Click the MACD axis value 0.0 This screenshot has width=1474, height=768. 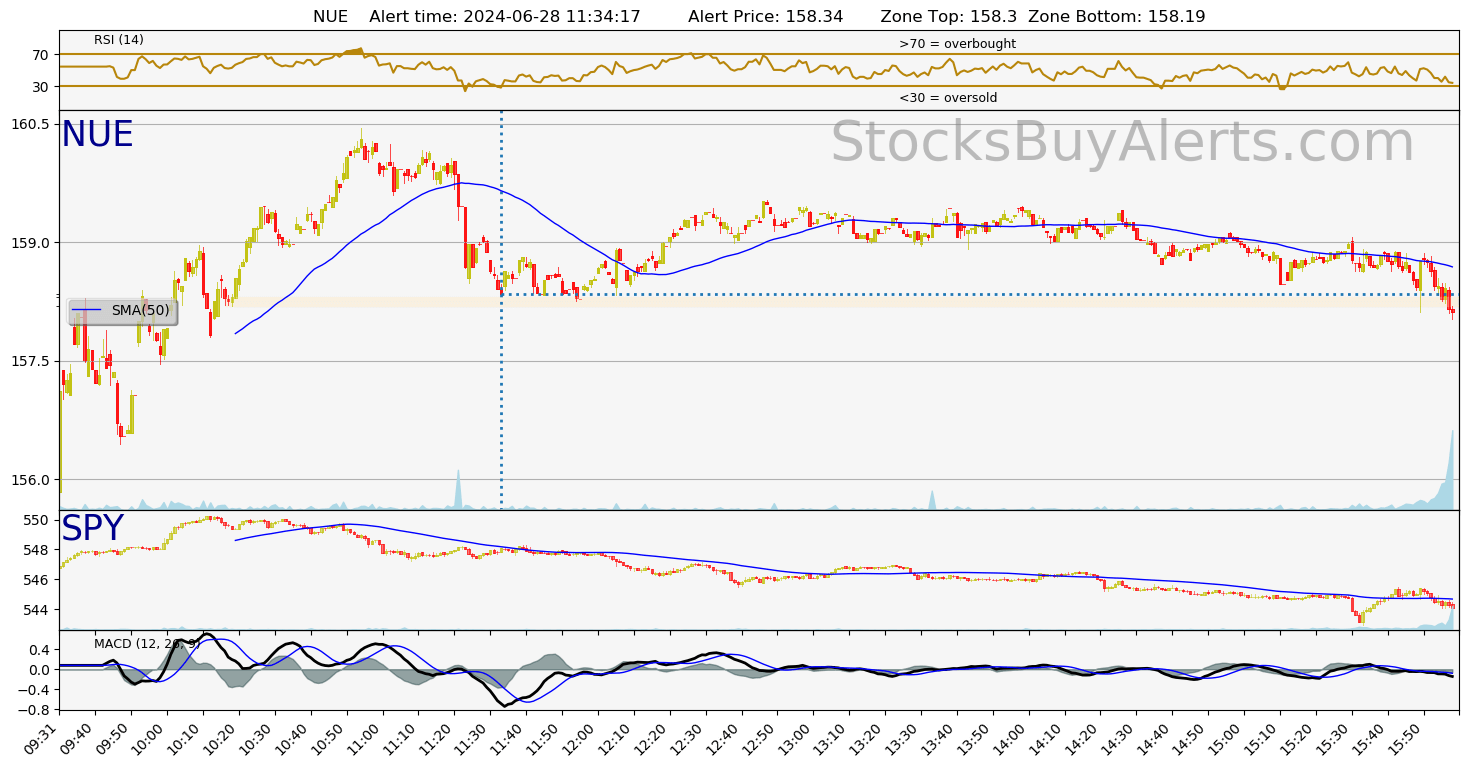38,670
